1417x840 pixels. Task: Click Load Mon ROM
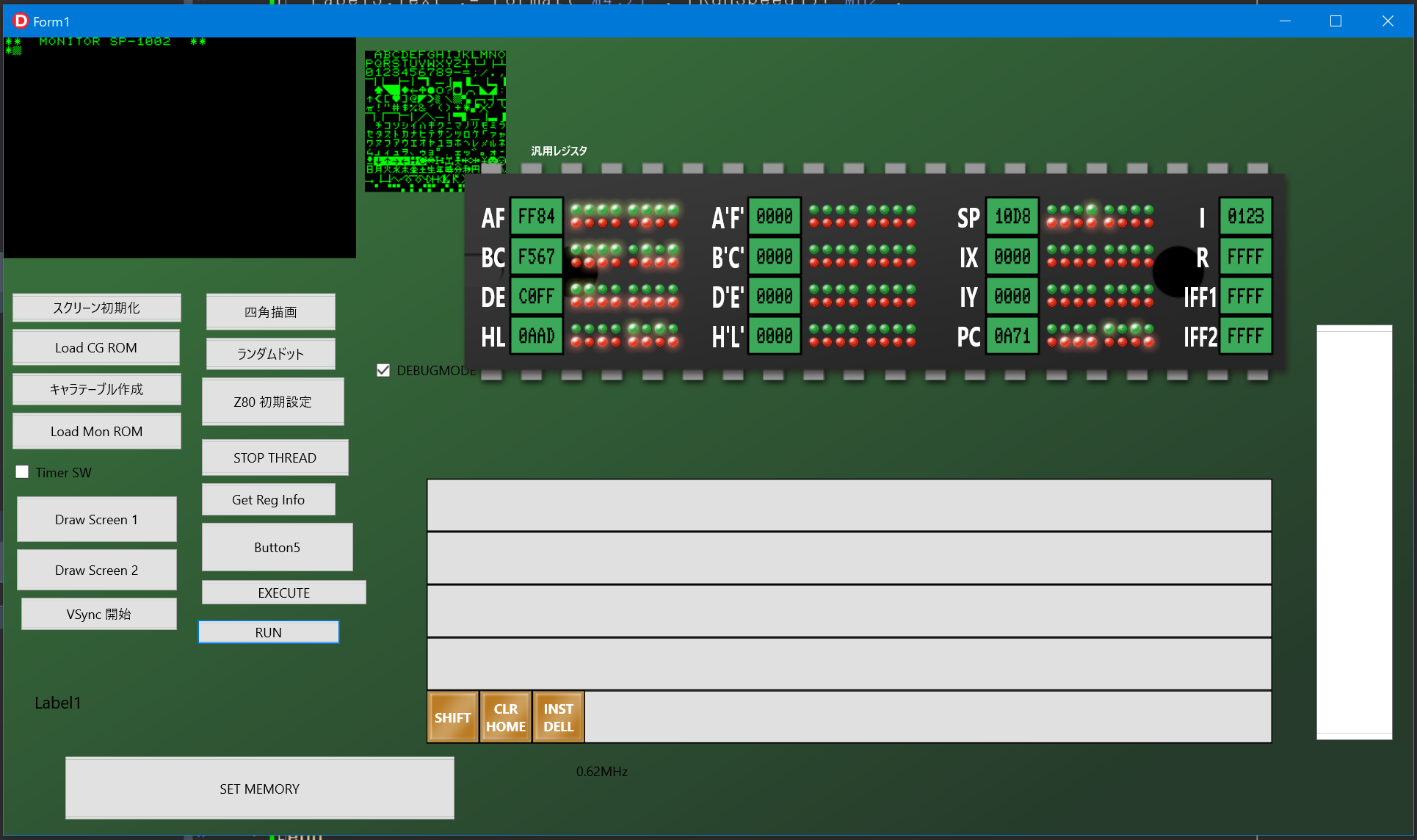click(x=96, y=431)
